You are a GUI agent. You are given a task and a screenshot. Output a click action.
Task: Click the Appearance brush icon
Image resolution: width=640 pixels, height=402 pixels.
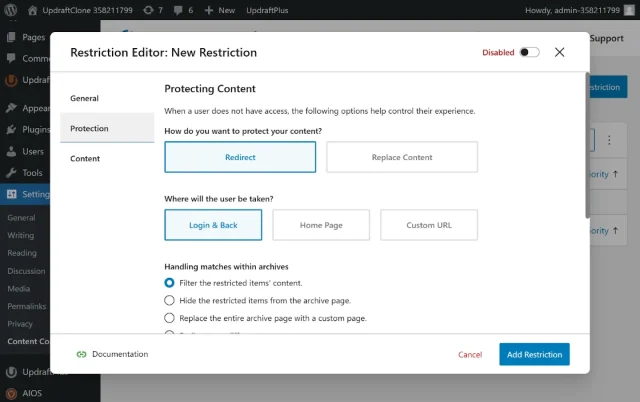11,108
